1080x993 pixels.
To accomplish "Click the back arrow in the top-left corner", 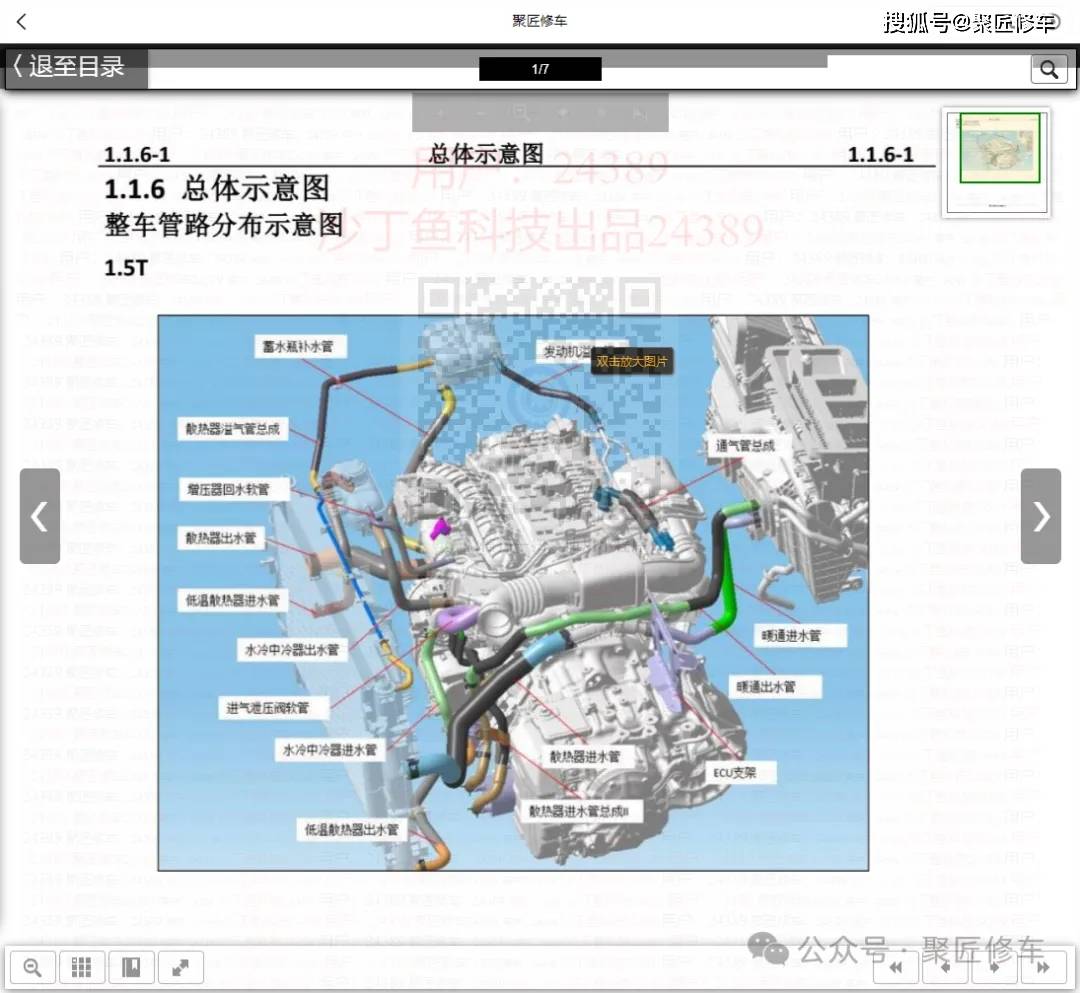I will (22, 21).
